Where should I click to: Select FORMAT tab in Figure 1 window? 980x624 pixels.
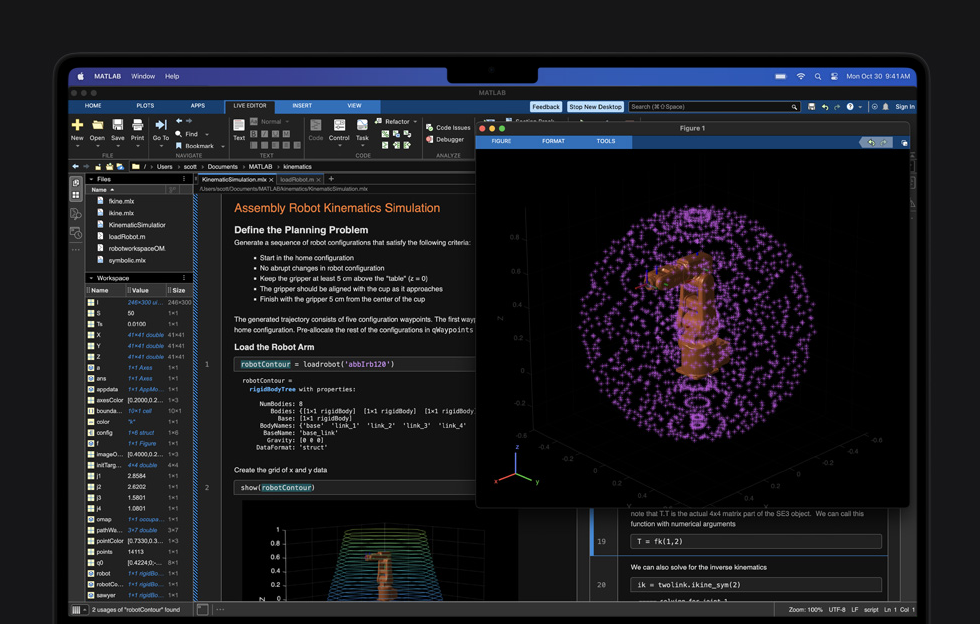tap(553, 141)
